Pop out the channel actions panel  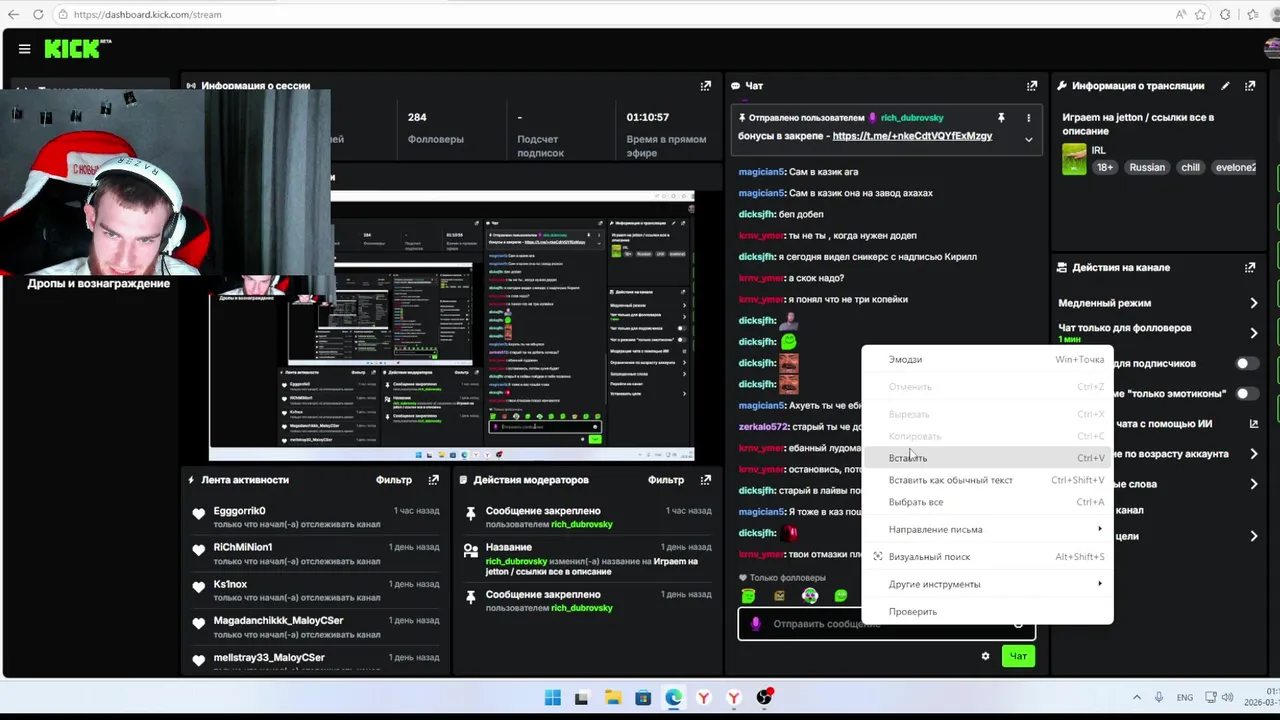tap(1250, 268)
